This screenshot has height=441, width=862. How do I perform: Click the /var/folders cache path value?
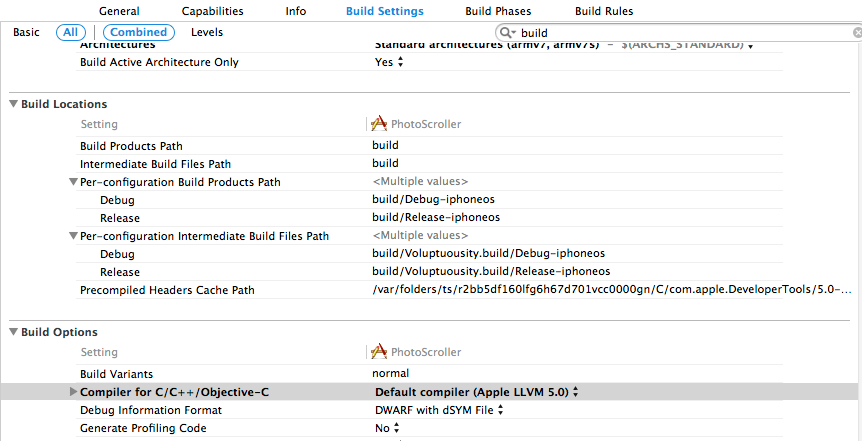(612, 290)
